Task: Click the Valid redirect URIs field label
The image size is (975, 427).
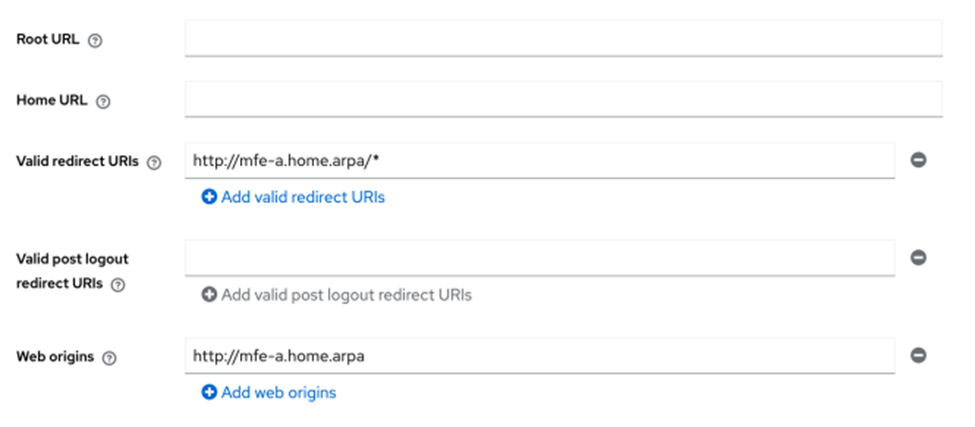Action: (x=77, y=162)
